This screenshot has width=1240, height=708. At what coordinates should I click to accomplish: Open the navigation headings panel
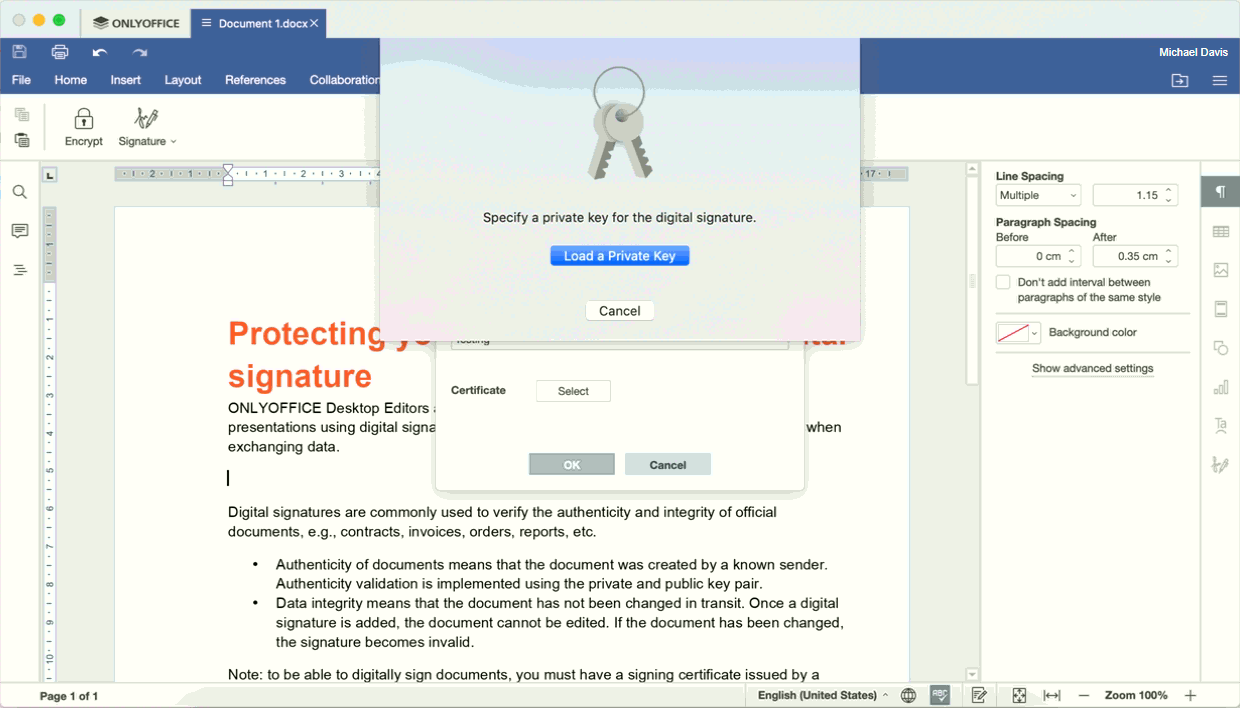pyautogui.click(x=19, y=268)
